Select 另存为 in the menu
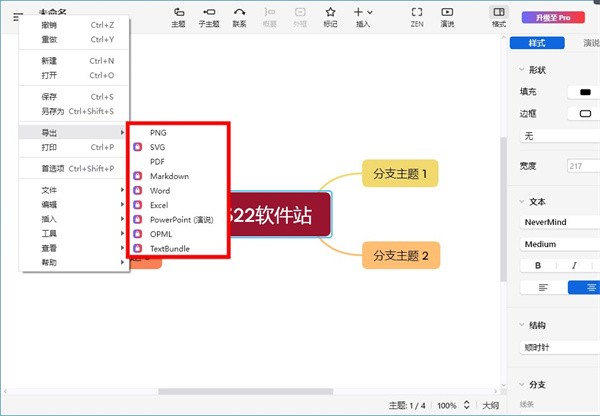Image resolution: width=600 pixels, height=416 pixels. 52,111
